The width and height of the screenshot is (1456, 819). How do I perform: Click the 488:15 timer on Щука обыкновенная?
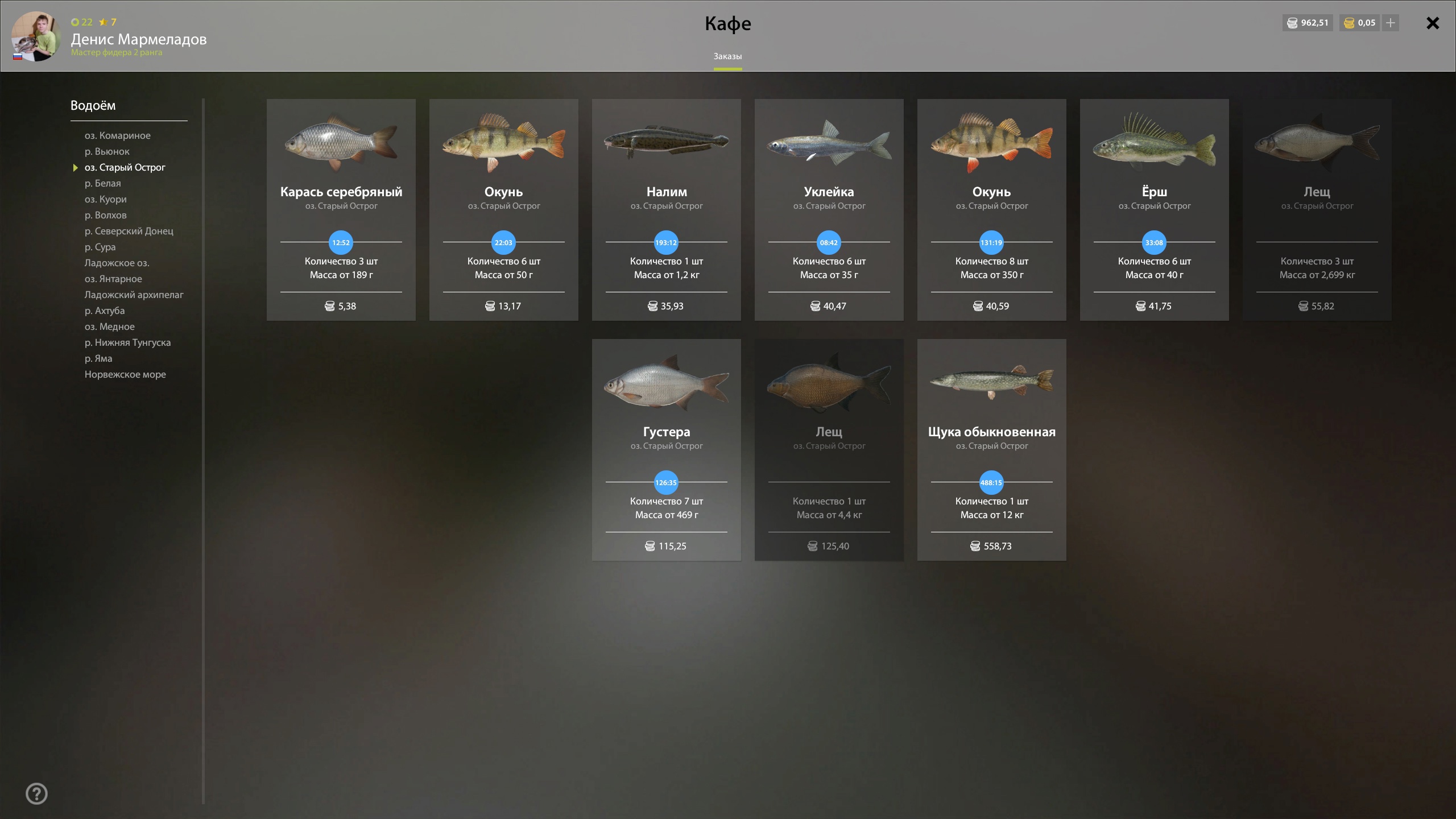point(991,482)
